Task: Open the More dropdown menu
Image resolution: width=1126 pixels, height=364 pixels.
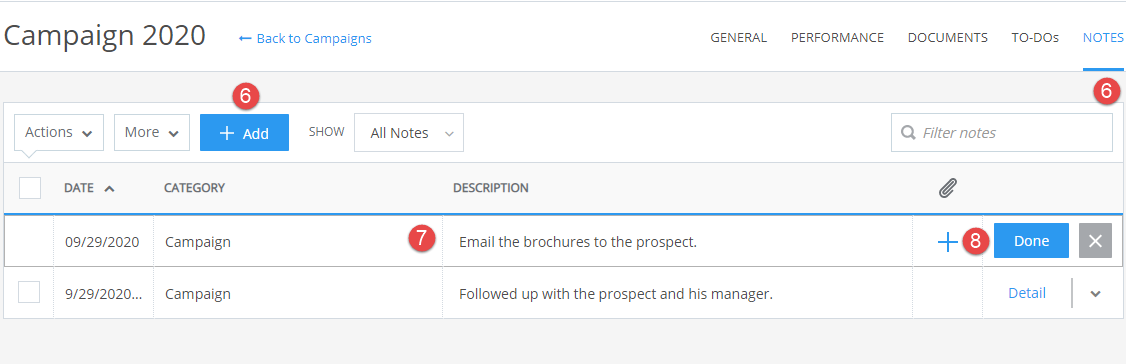Action: 152,133
